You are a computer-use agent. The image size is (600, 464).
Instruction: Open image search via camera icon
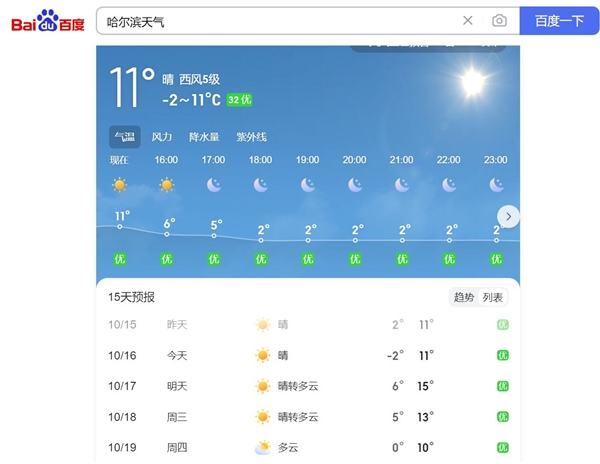[x=499, y=21]
